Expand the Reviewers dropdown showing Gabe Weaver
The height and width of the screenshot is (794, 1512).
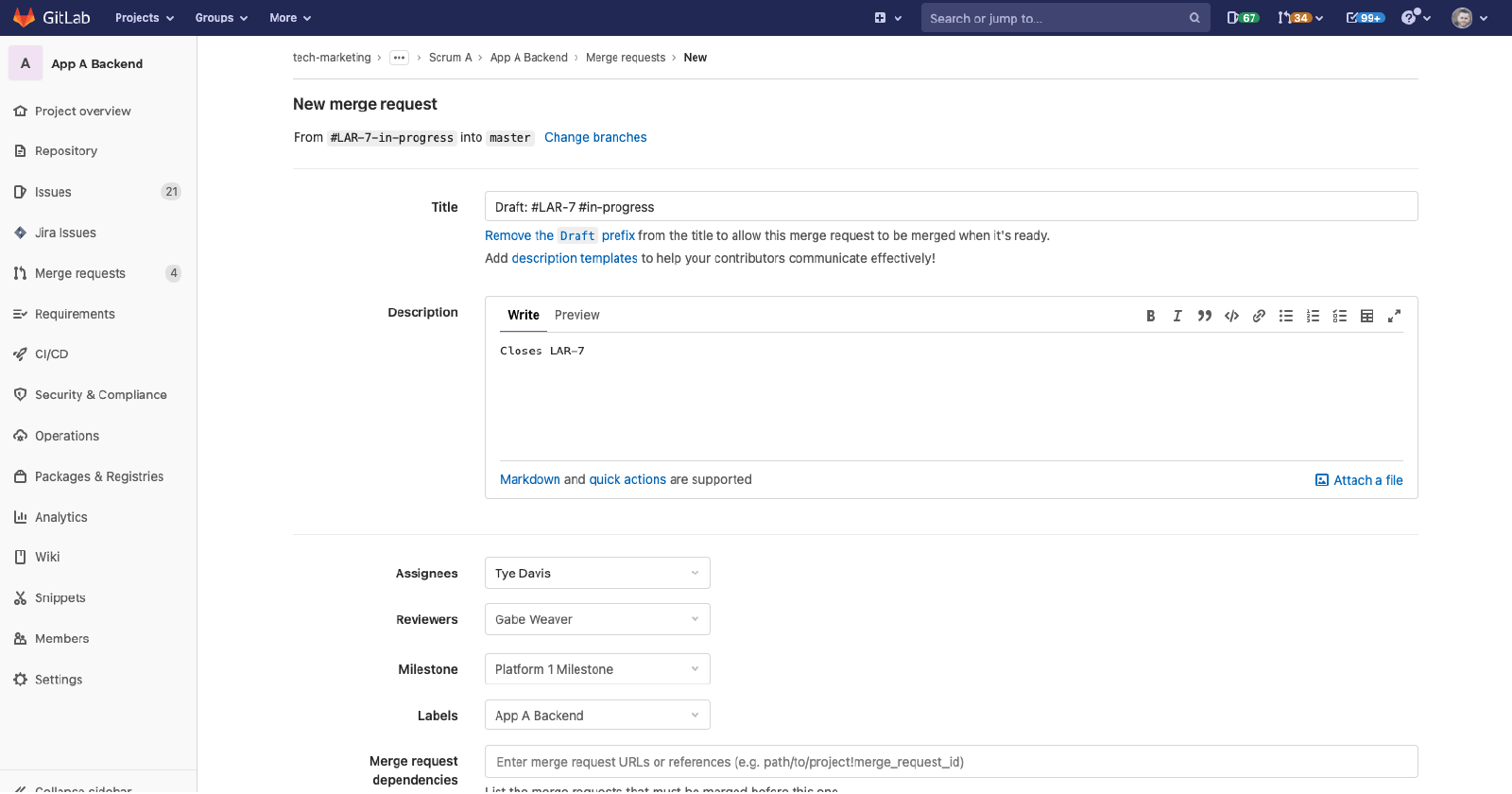[597, 619]
